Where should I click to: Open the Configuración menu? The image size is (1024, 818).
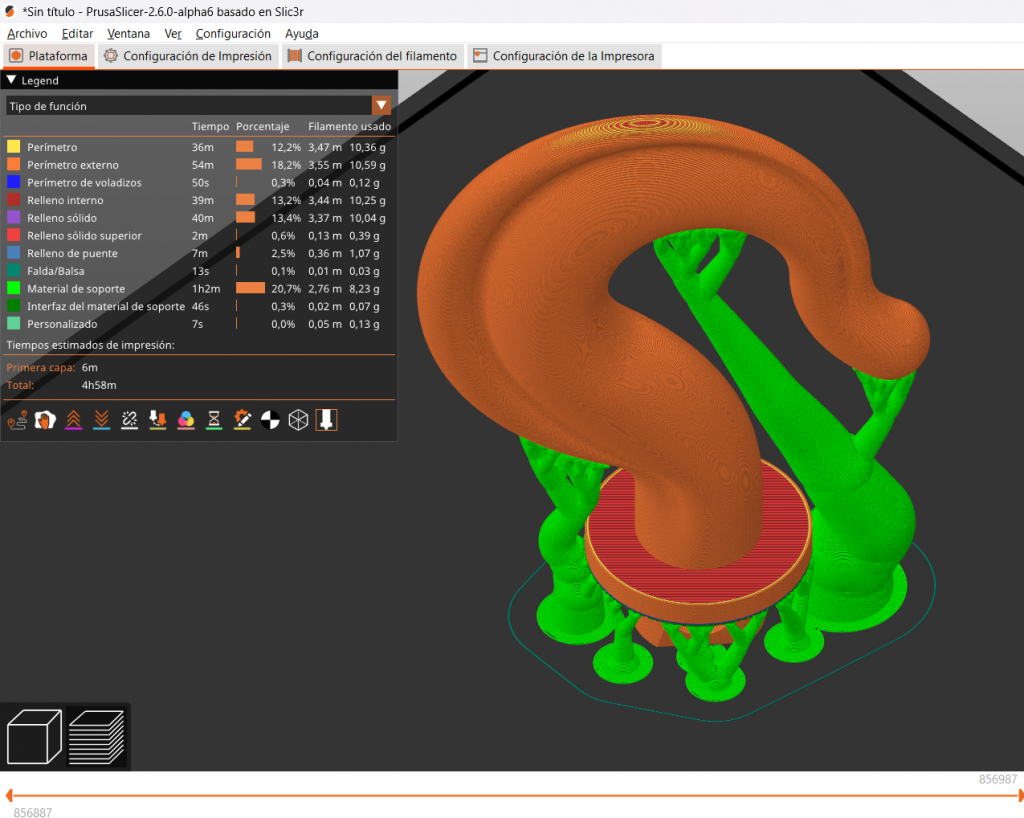pyautogui.click(x=233, y=33)
